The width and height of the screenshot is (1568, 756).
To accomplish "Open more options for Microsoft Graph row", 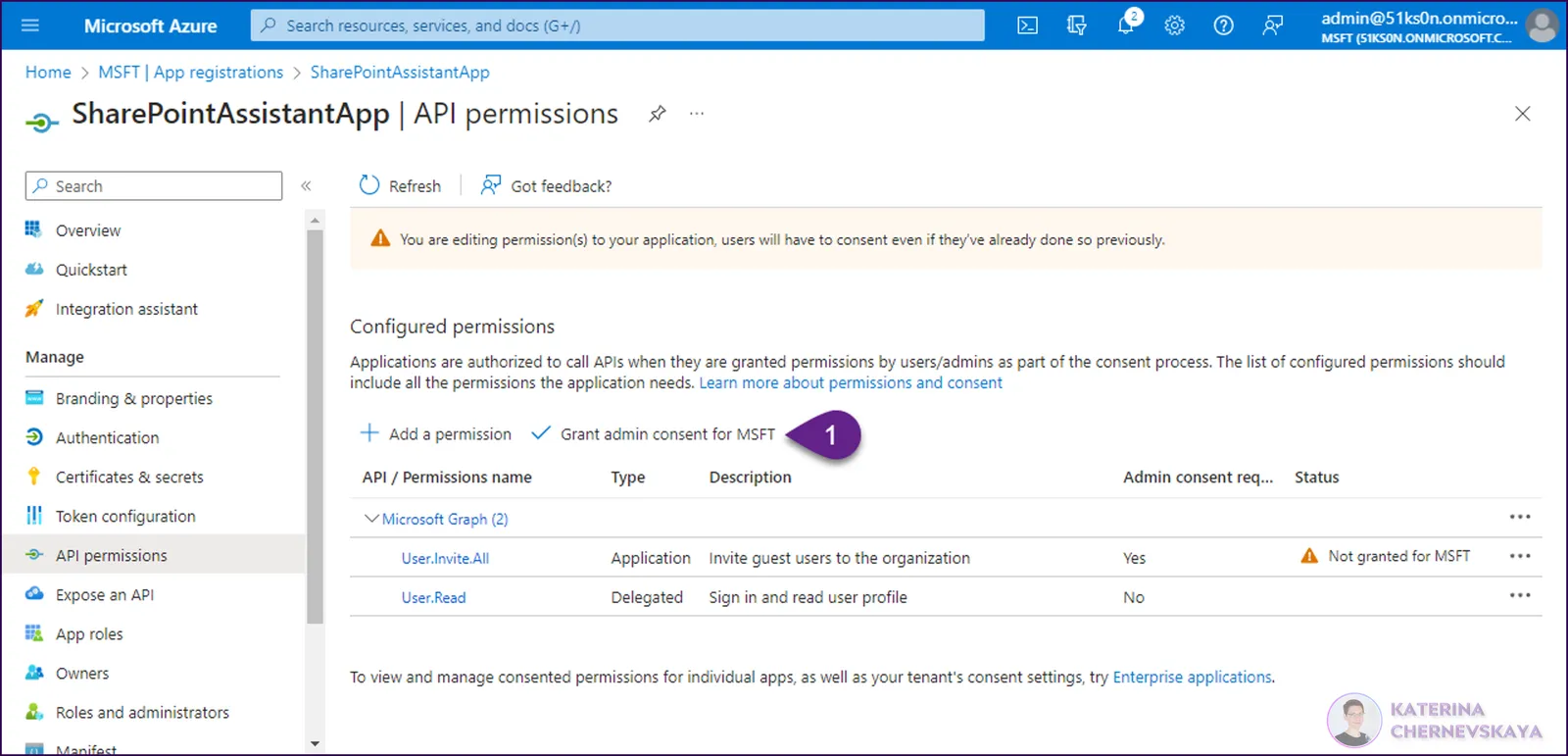I will click(1520, 517).
